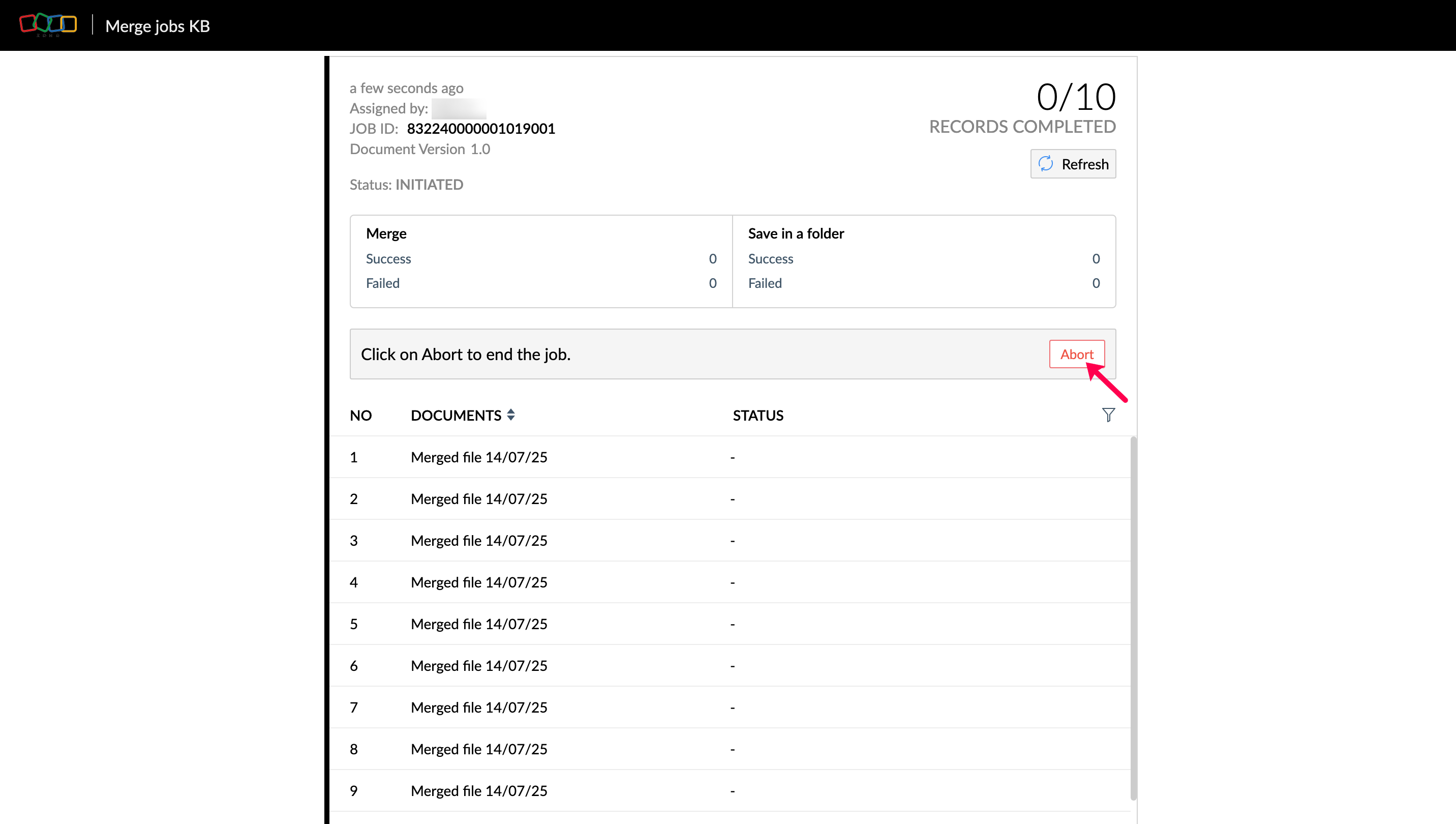Click the Merge jobs KB title

click(157, 26)
